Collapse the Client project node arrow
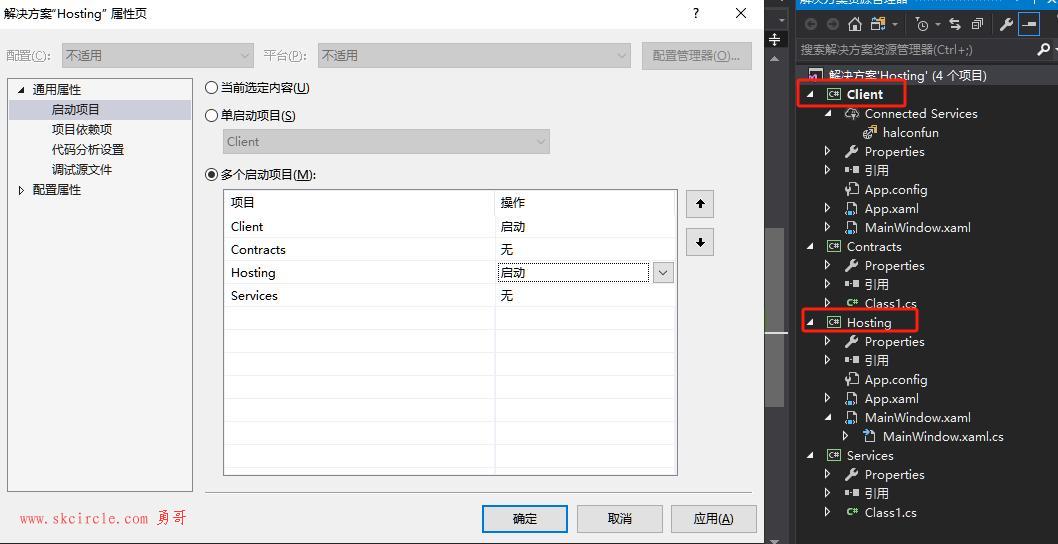 810,94
